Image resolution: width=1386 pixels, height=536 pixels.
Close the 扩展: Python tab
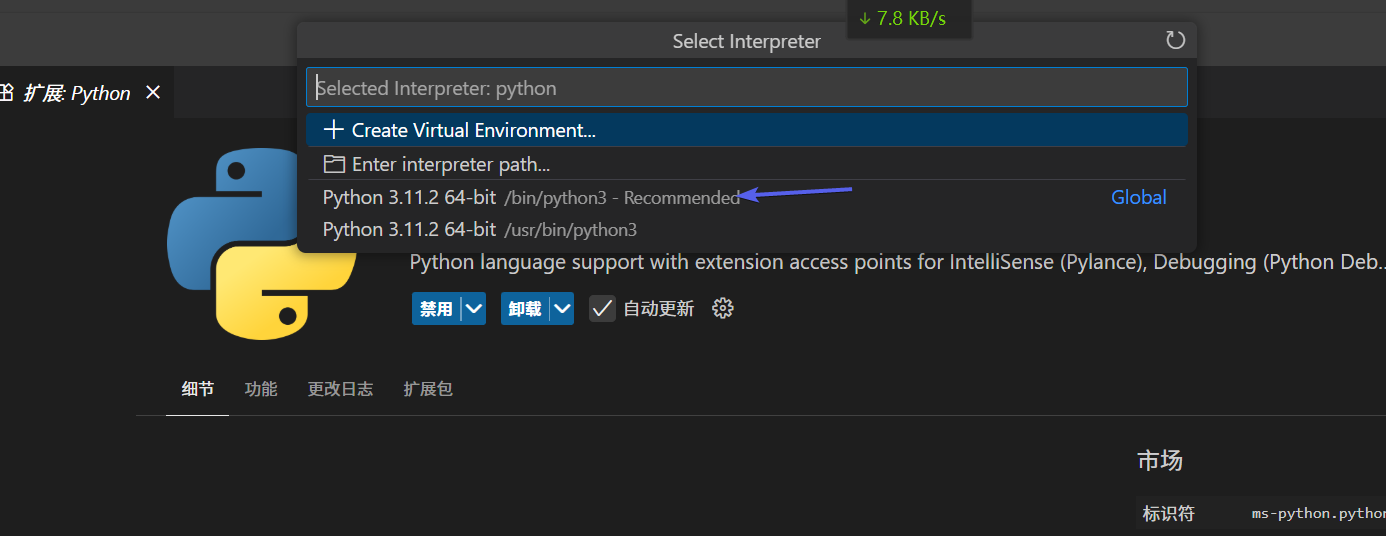click(153, 93)
